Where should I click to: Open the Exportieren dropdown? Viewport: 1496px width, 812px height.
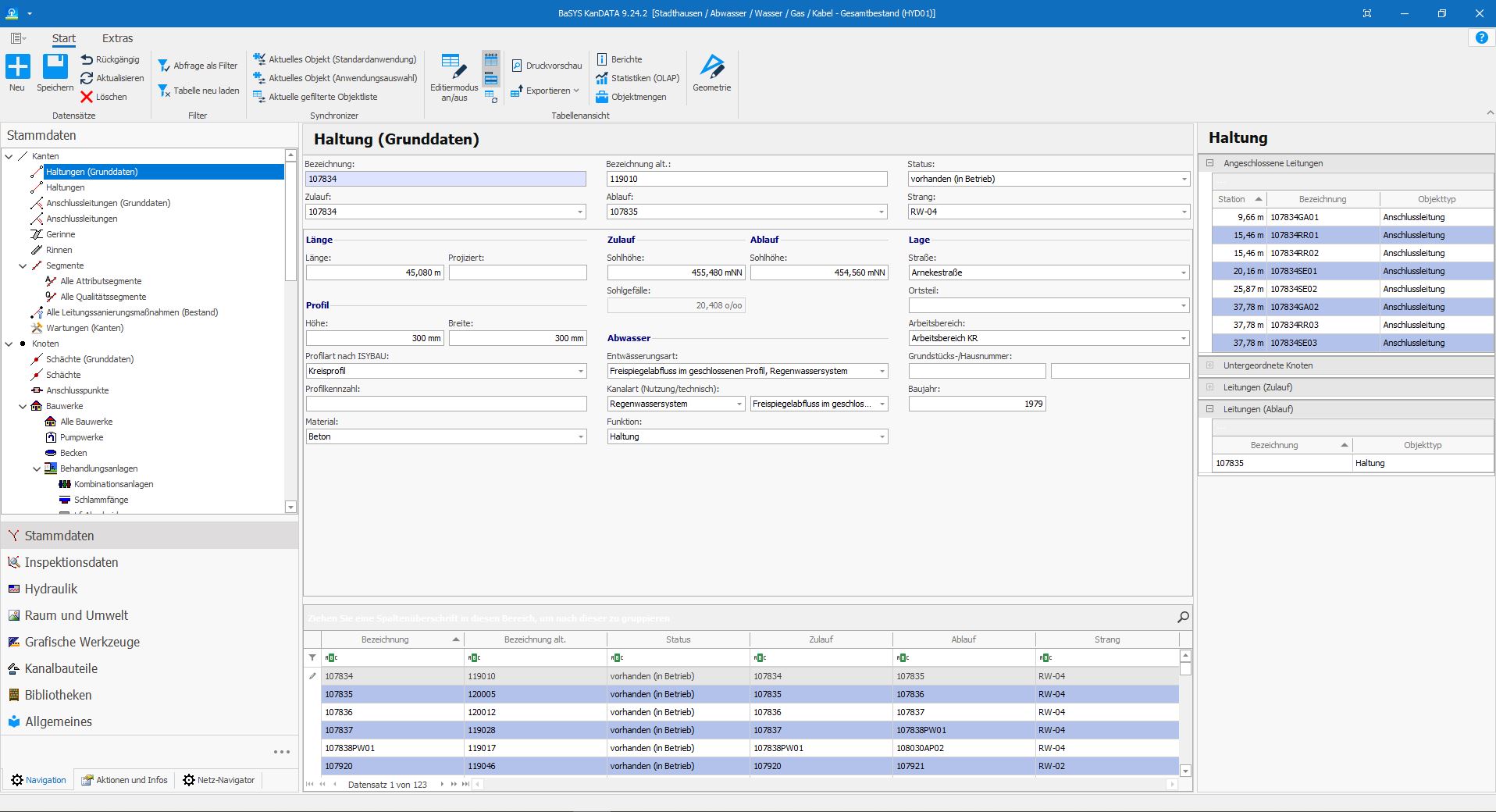pos(545,91)
